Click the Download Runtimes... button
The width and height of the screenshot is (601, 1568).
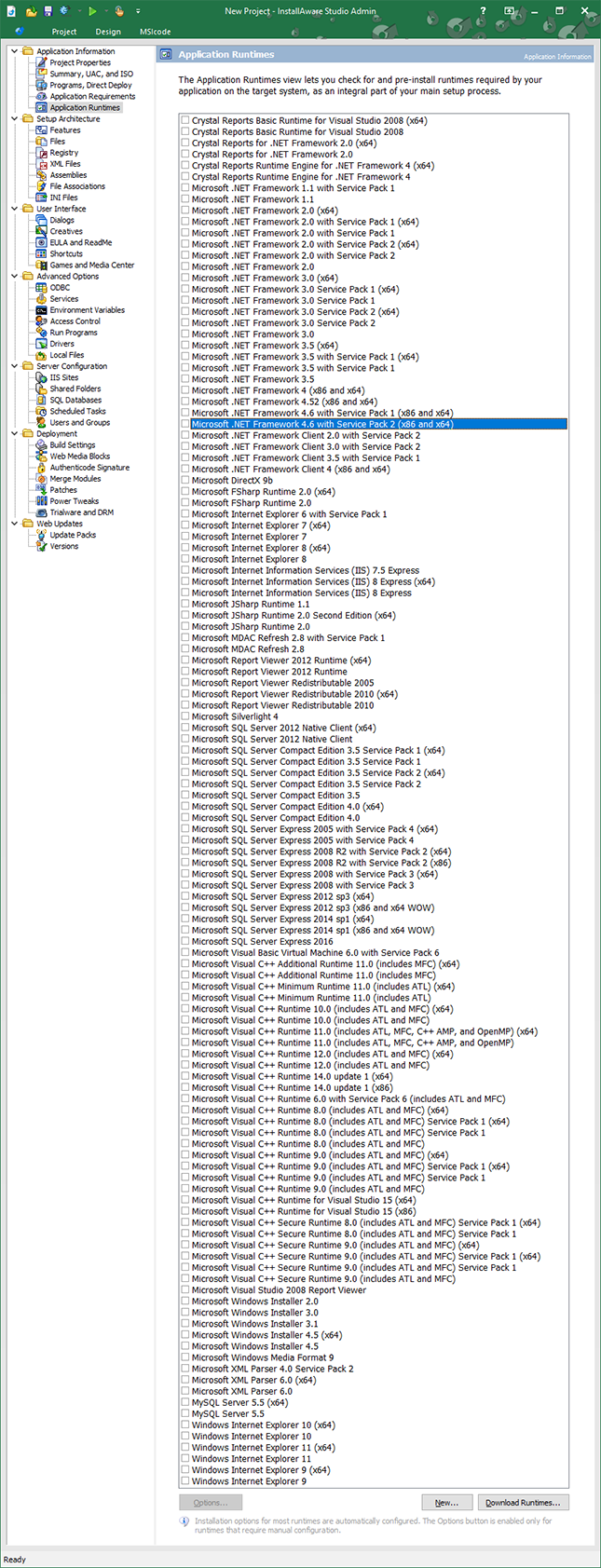[x=523, y=1502]
